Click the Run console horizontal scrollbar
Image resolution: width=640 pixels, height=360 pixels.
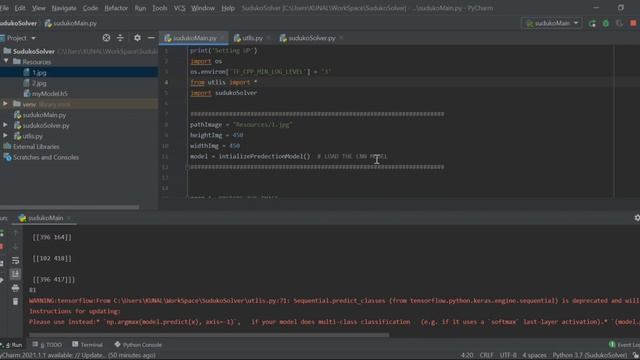pyautogui.click(x=209, y=335)
